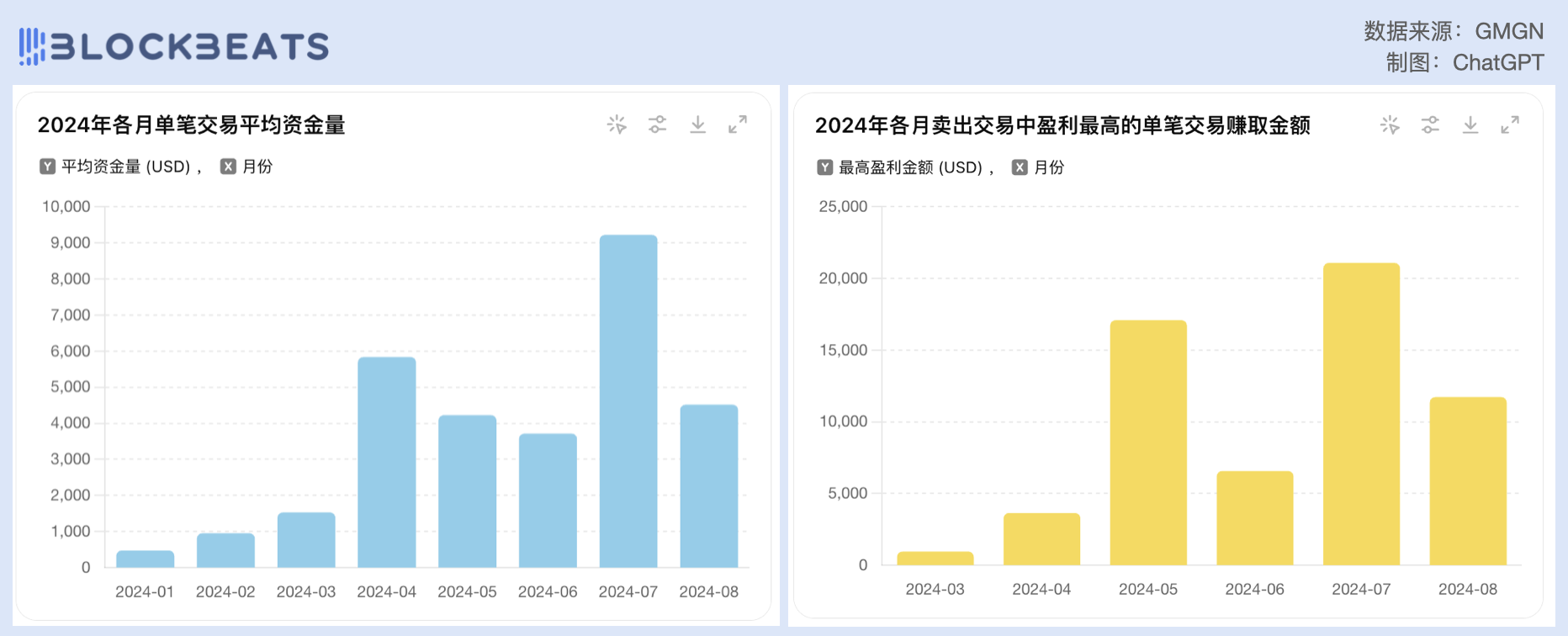Expand the left chart to fullscreen
Screen dimensions: 1568x636
[x=738, y=125]
